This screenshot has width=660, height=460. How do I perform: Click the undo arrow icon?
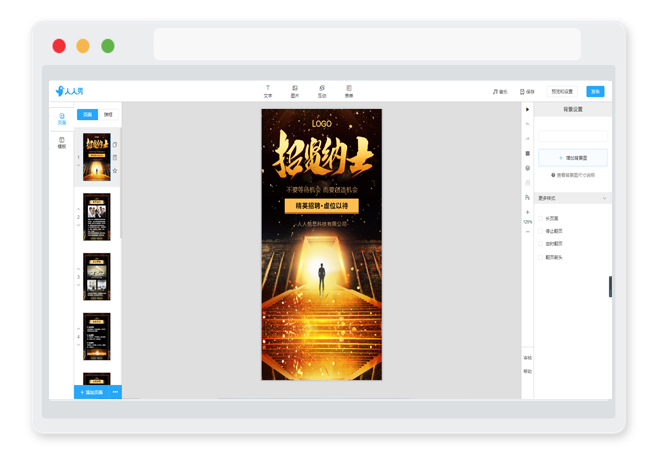point(527,124)
